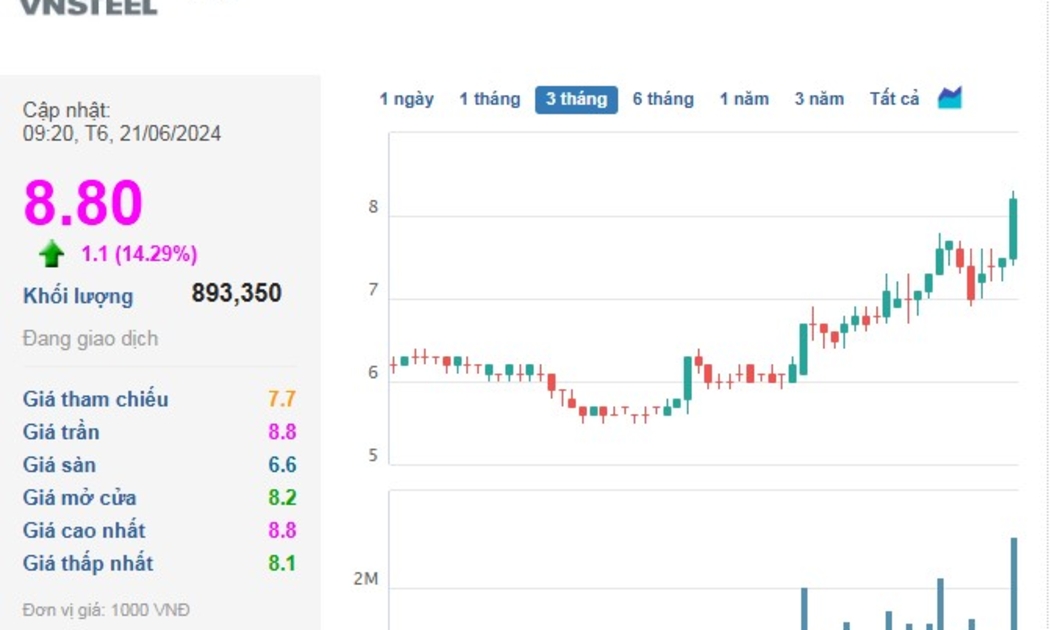Click the Giá trần value 8.8
The image size is (1050, 630).
282,432
